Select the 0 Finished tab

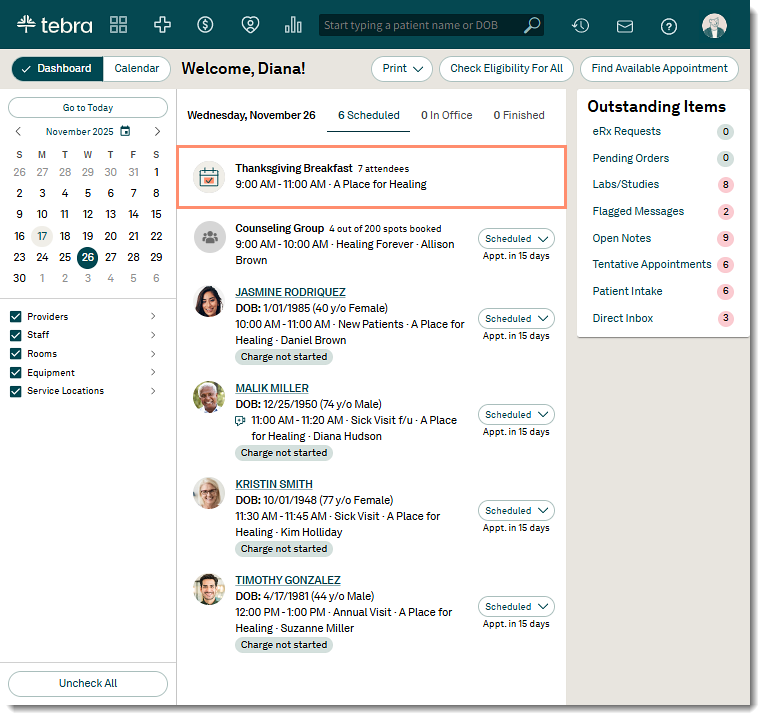point(519,115)
